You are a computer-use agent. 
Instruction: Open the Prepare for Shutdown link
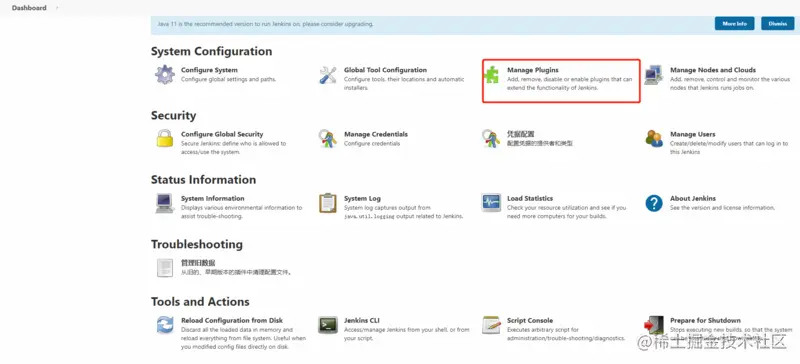pos(705,321)
